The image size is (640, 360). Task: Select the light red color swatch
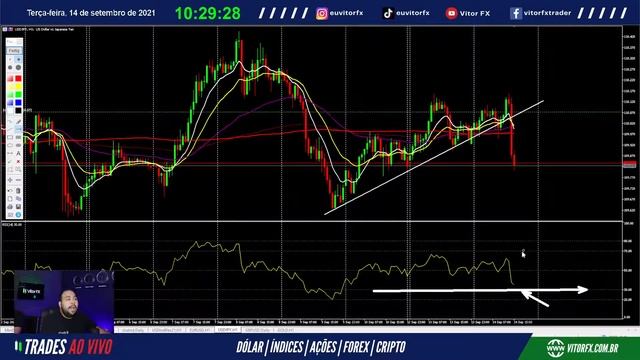(x=10, y=78)
